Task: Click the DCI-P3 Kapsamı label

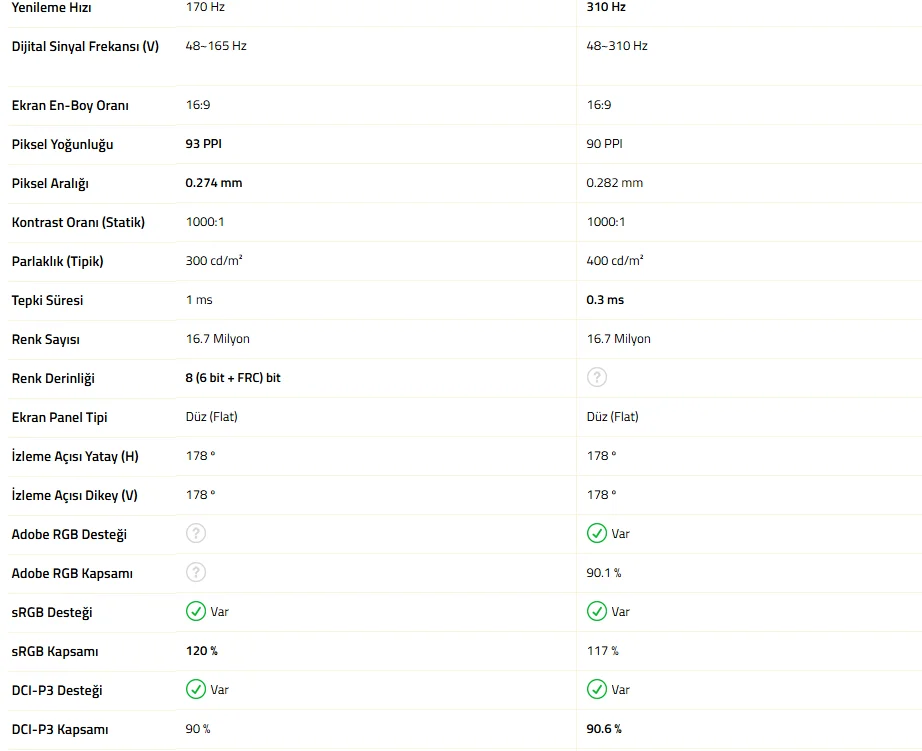Action: click(x=59, y=729)
